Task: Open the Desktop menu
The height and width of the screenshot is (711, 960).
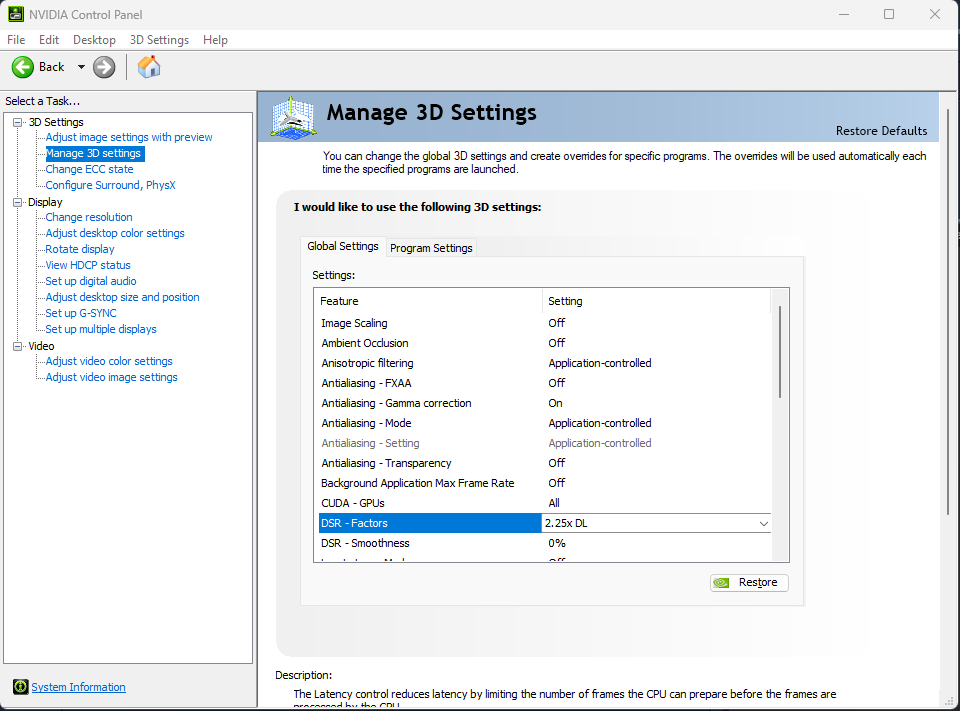Action: (x=94, y=40)
